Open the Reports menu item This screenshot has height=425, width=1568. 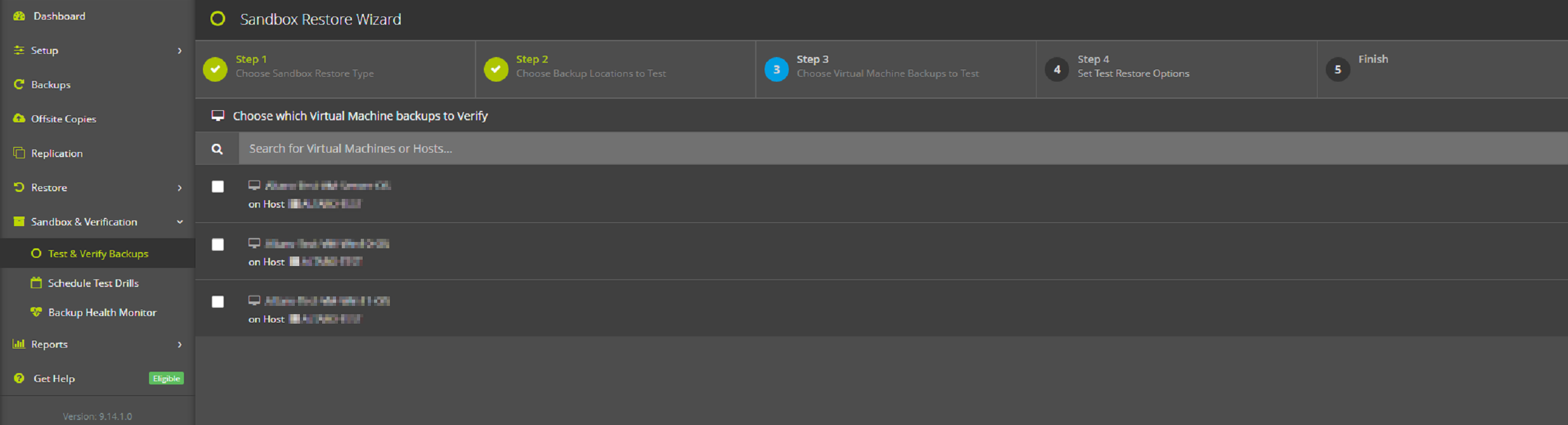click(x=49, y=344)
